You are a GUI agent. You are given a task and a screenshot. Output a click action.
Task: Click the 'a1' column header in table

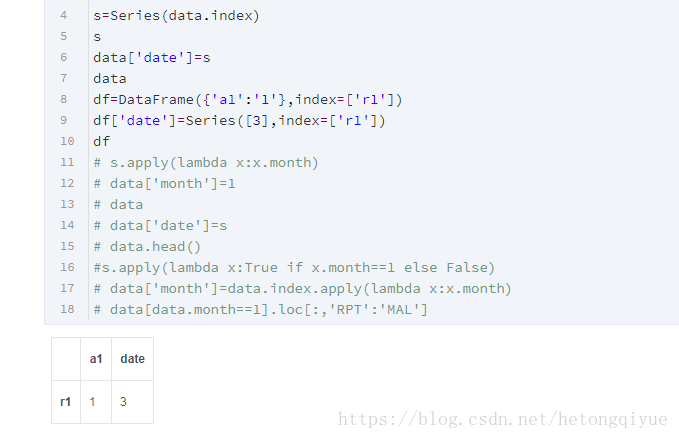(96, 359)
